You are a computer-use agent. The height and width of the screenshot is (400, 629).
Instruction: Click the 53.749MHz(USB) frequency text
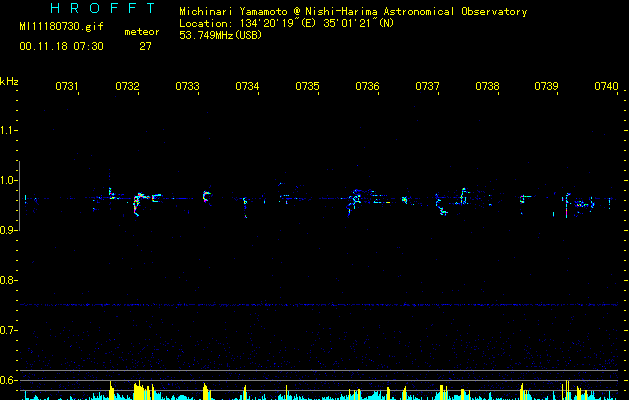(x=221, y=35)
